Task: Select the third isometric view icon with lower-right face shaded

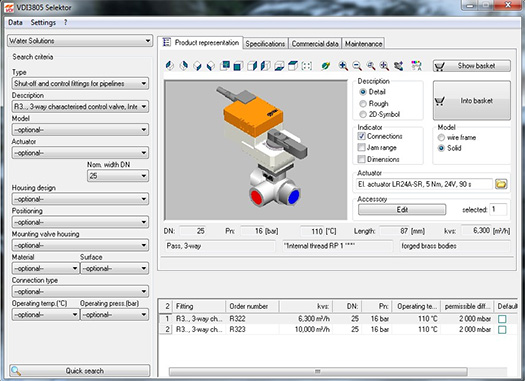Action: tap(197, 66)
